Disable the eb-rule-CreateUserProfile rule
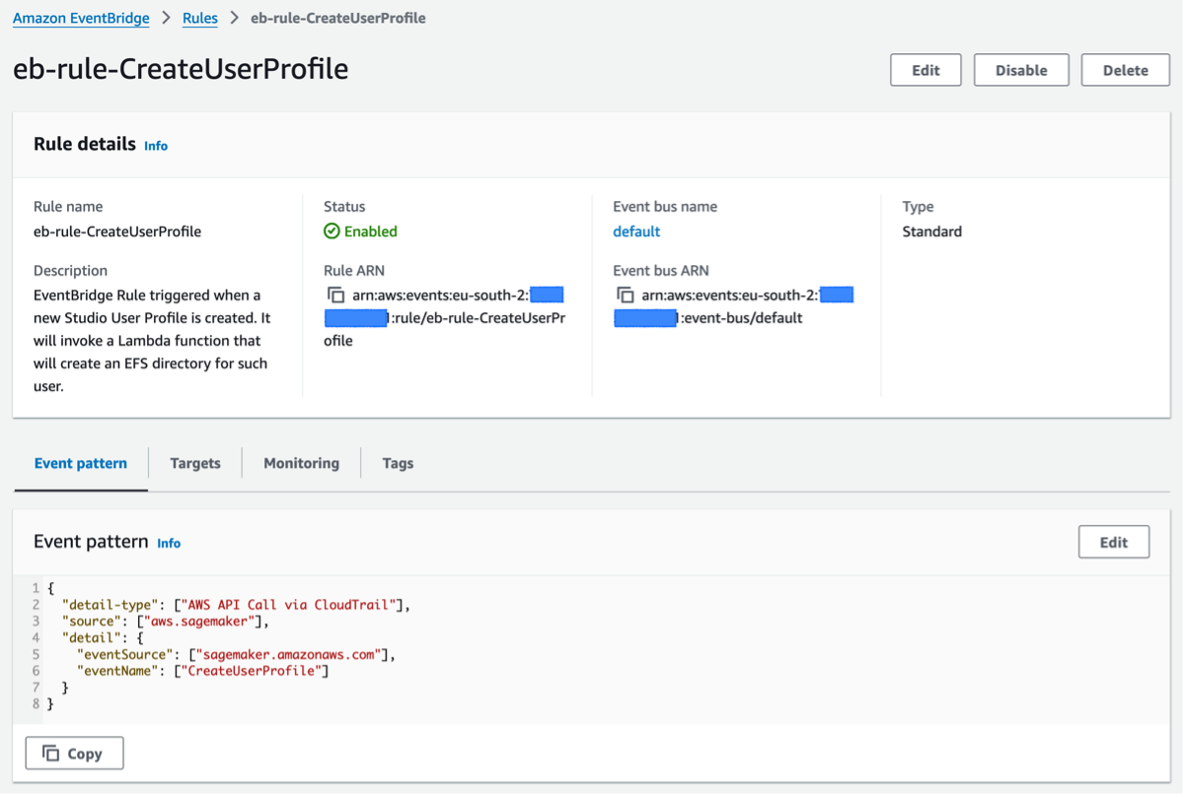 pyautogui.click(x=1021, y=70)
